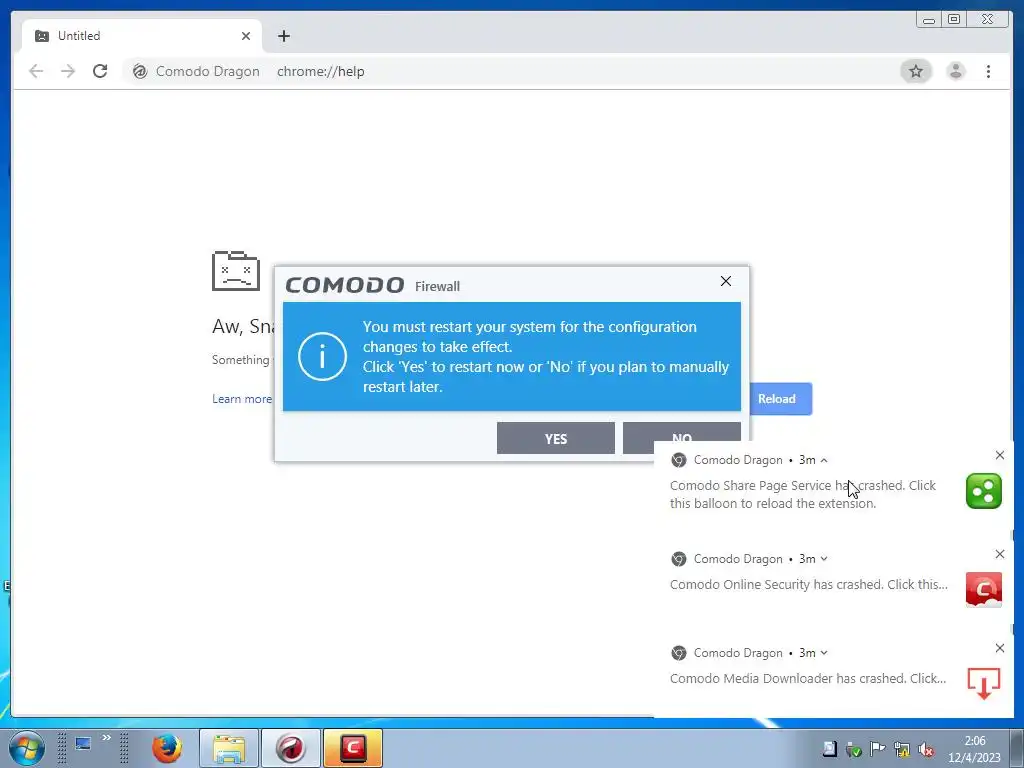1024x768 pixels.
Task: Close the Untitled tab
Action: 246,36
